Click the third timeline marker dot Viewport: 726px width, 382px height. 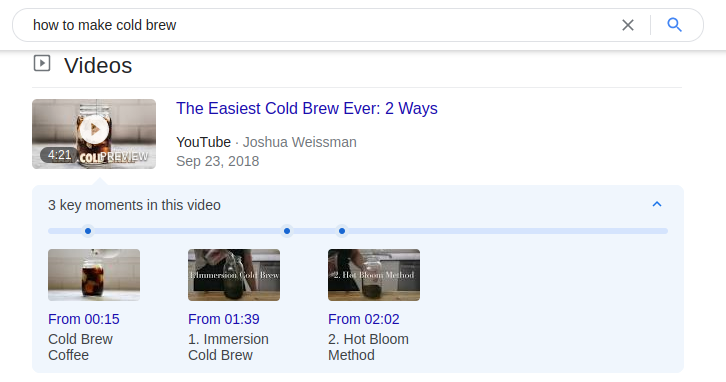point(342,231)
